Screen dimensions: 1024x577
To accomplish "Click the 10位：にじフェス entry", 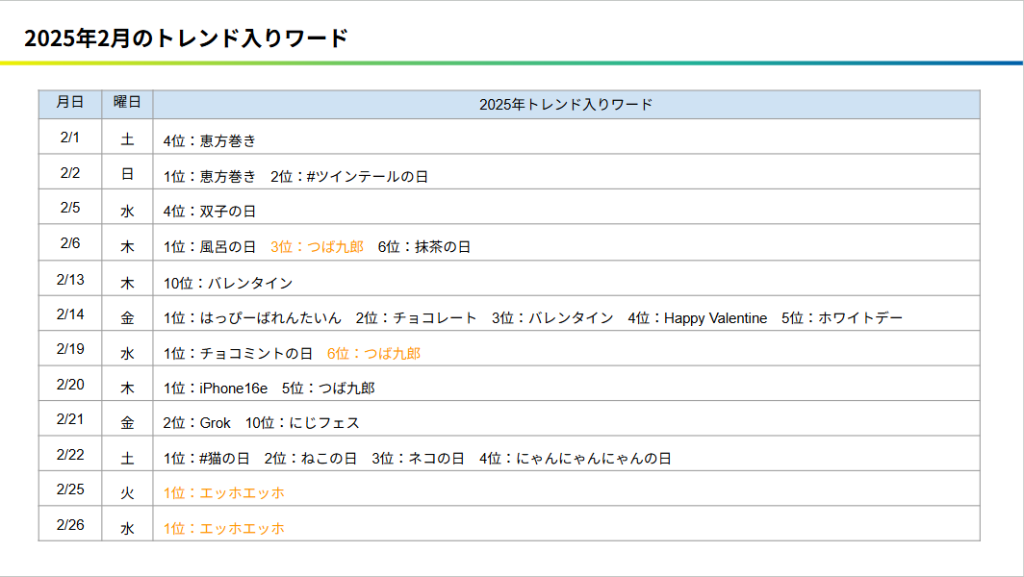I will 302,423.
